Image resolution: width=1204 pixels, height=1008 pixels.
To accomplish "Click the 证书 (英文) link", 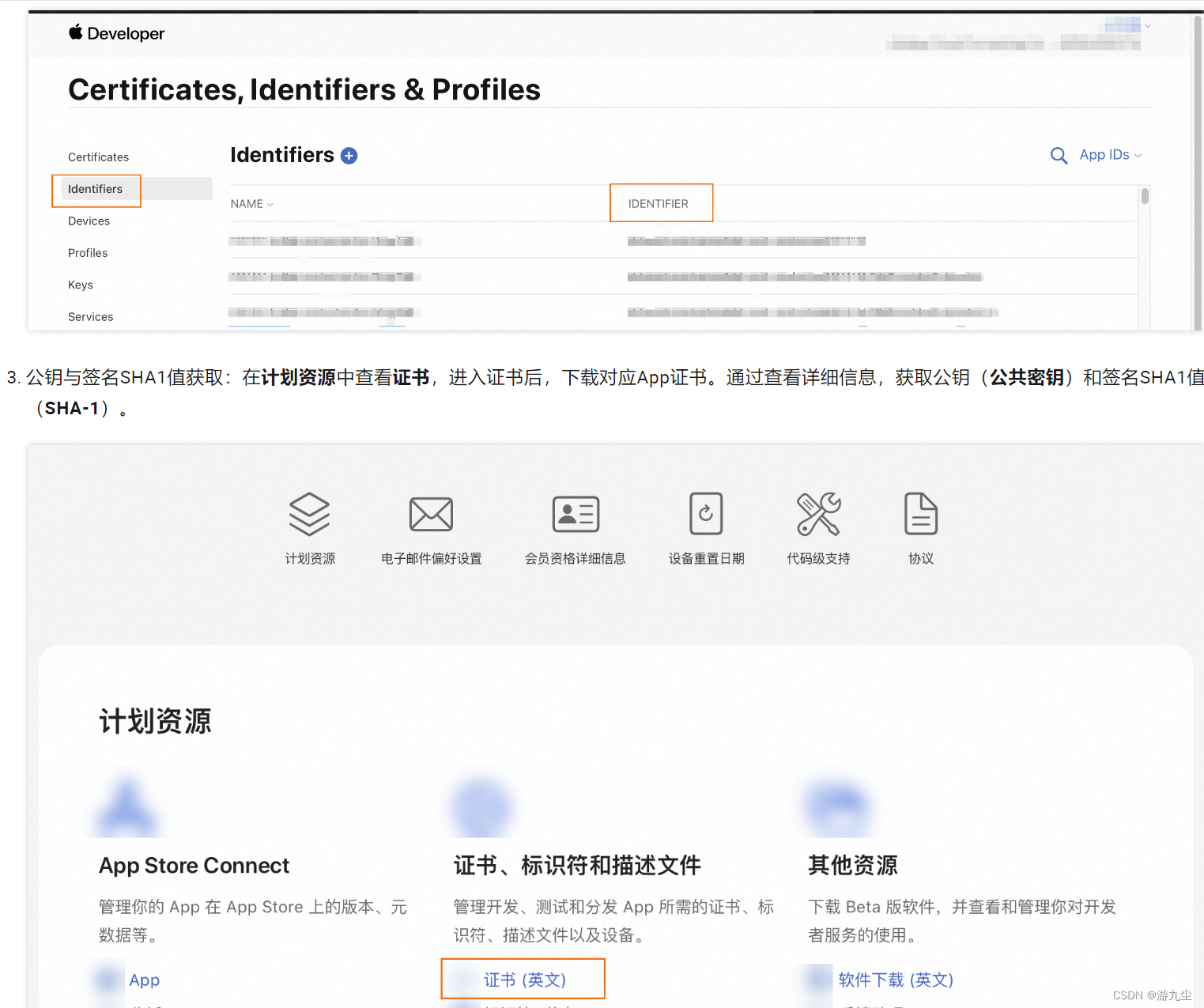I will tap(525, 980).
